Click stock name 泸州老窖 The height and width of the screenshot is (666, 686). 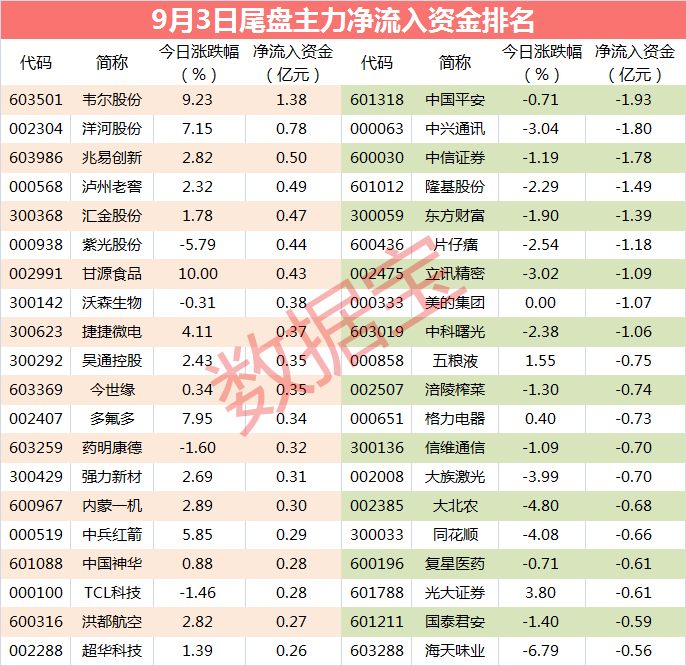(112, 187)
